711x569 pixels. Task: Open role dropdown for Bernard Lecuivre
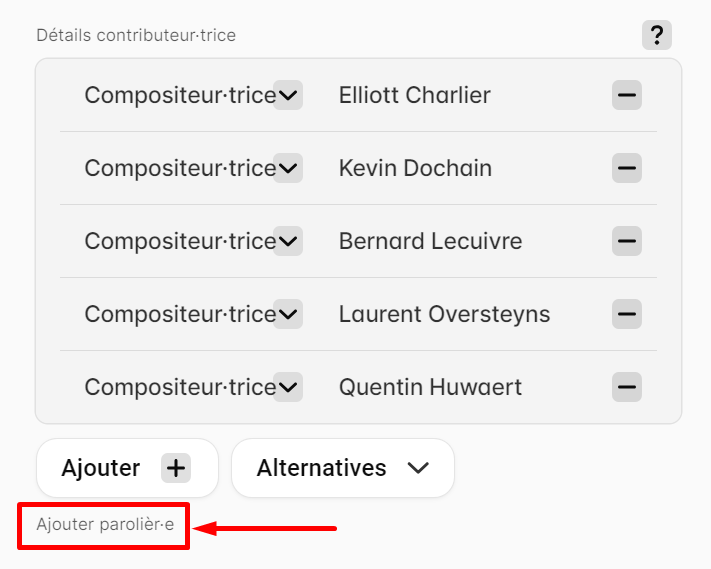288,241
